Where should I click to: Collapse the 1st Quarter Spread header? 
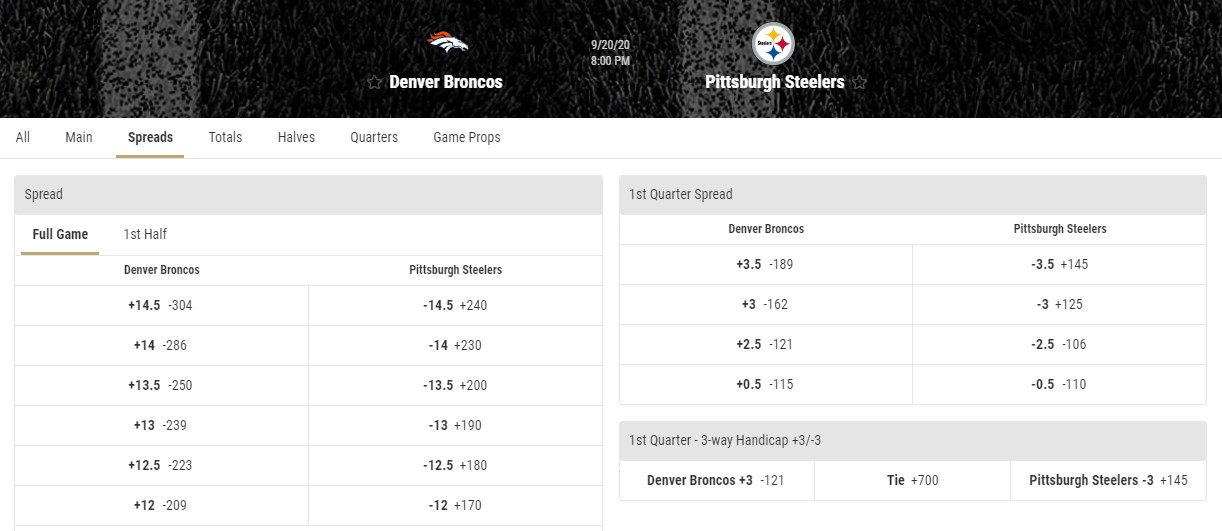point(913,194)
